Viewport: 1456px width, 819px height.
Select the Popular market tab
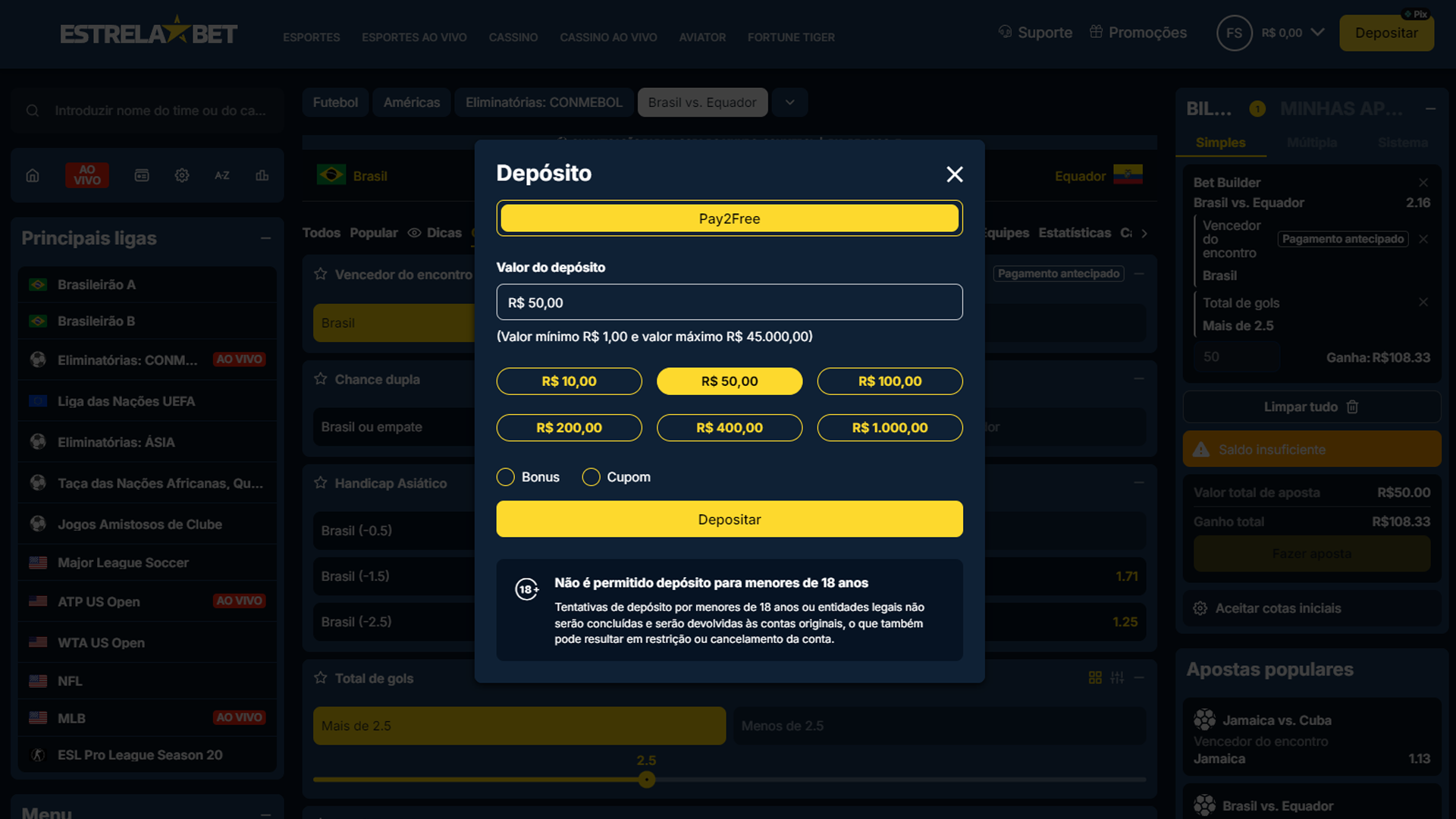(x=374, y=233)
